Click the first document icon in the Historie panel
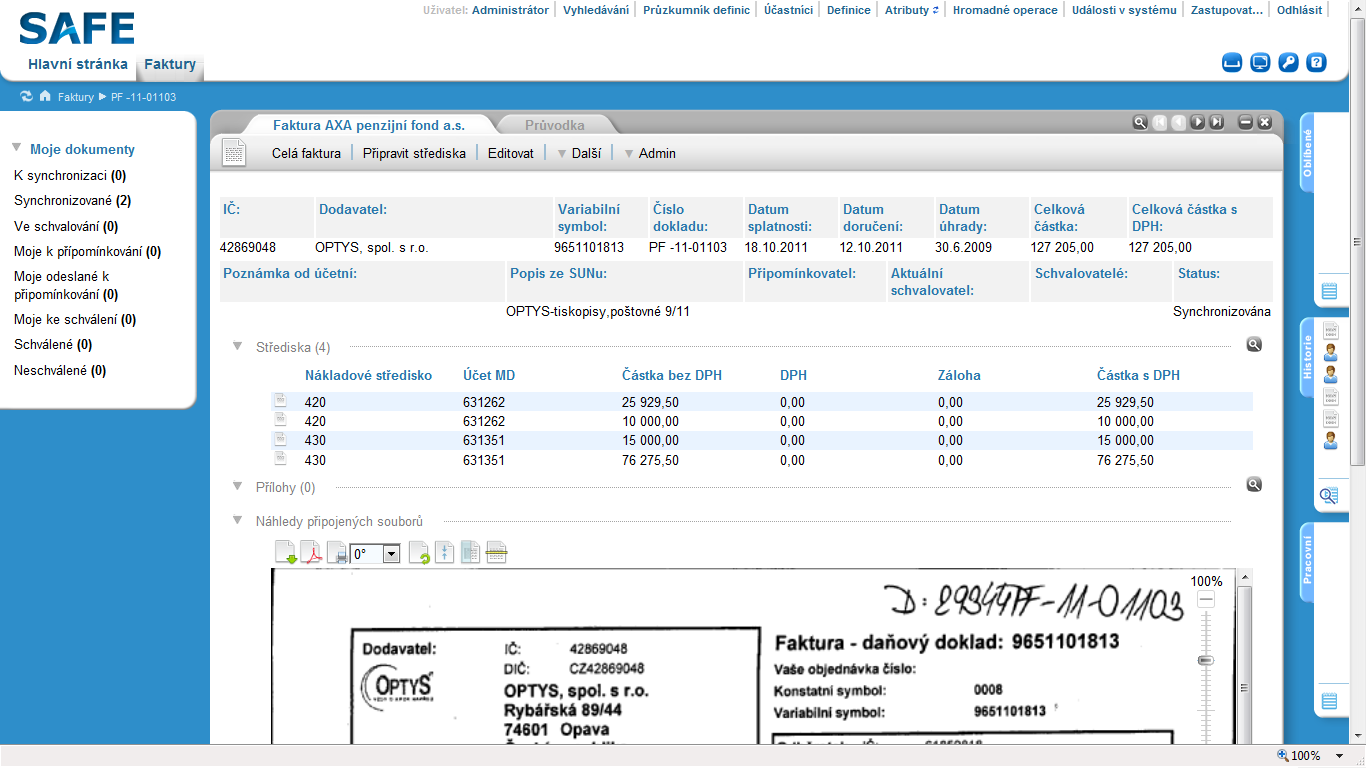The height and width of the screenshot is (768, 1366). tap(1330, 330)
